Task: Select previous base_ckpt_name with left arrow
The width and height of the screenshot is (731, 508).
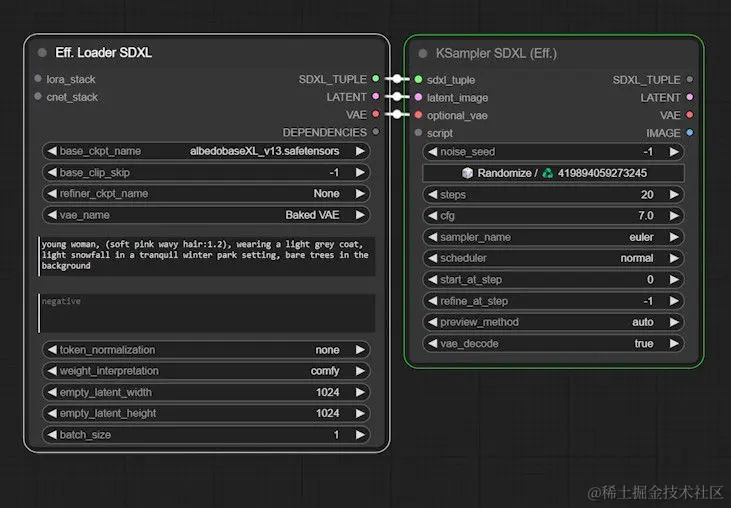Action: coord(52,151)
